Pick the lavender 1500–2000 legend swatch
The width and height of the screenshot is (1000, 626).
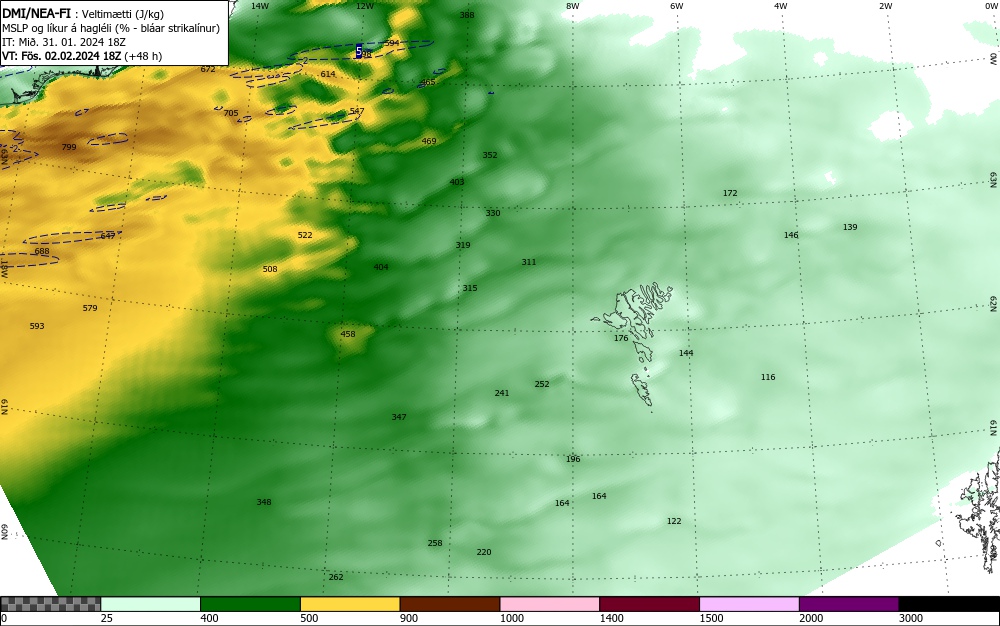(749, 604)
